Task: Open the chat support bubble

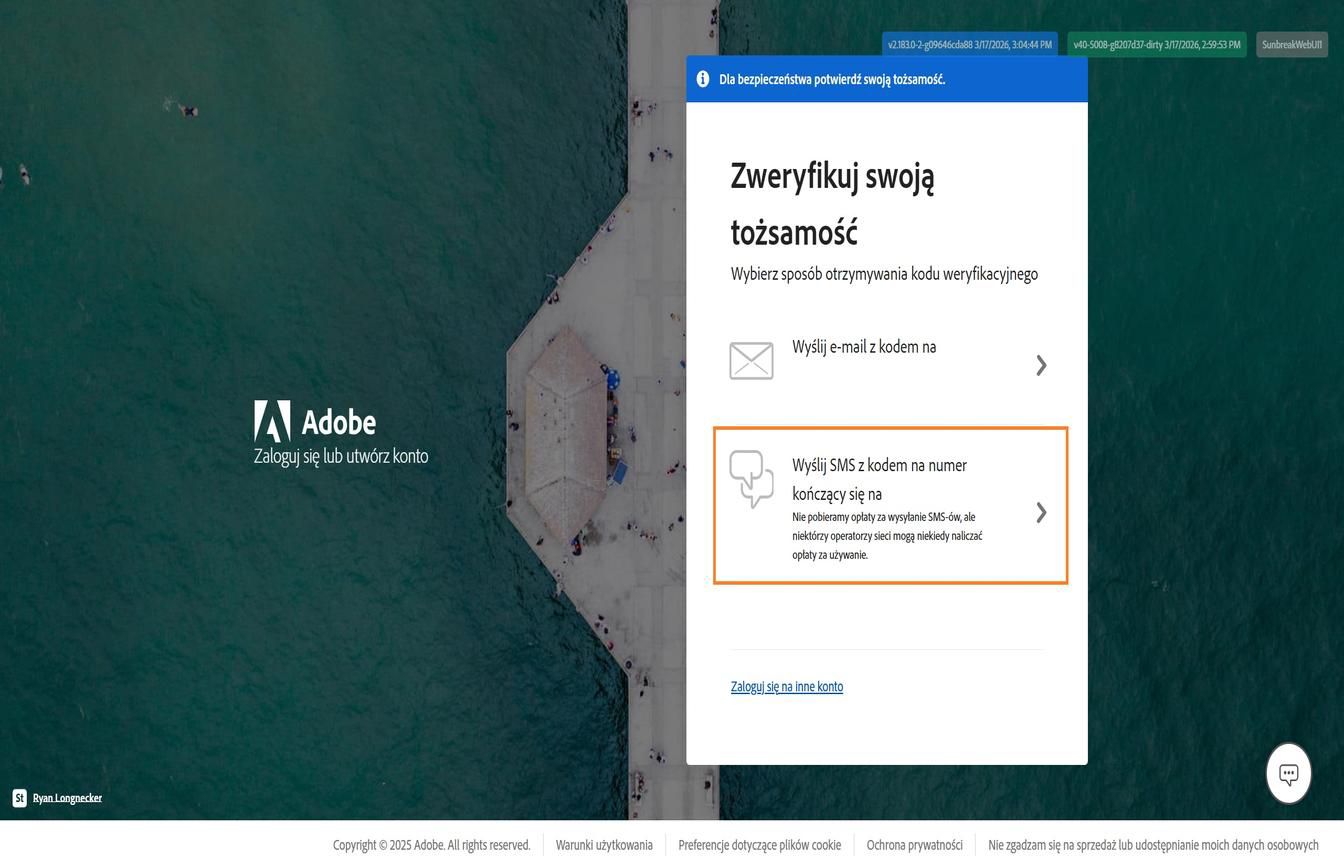Action: [x=1288, y=772]
